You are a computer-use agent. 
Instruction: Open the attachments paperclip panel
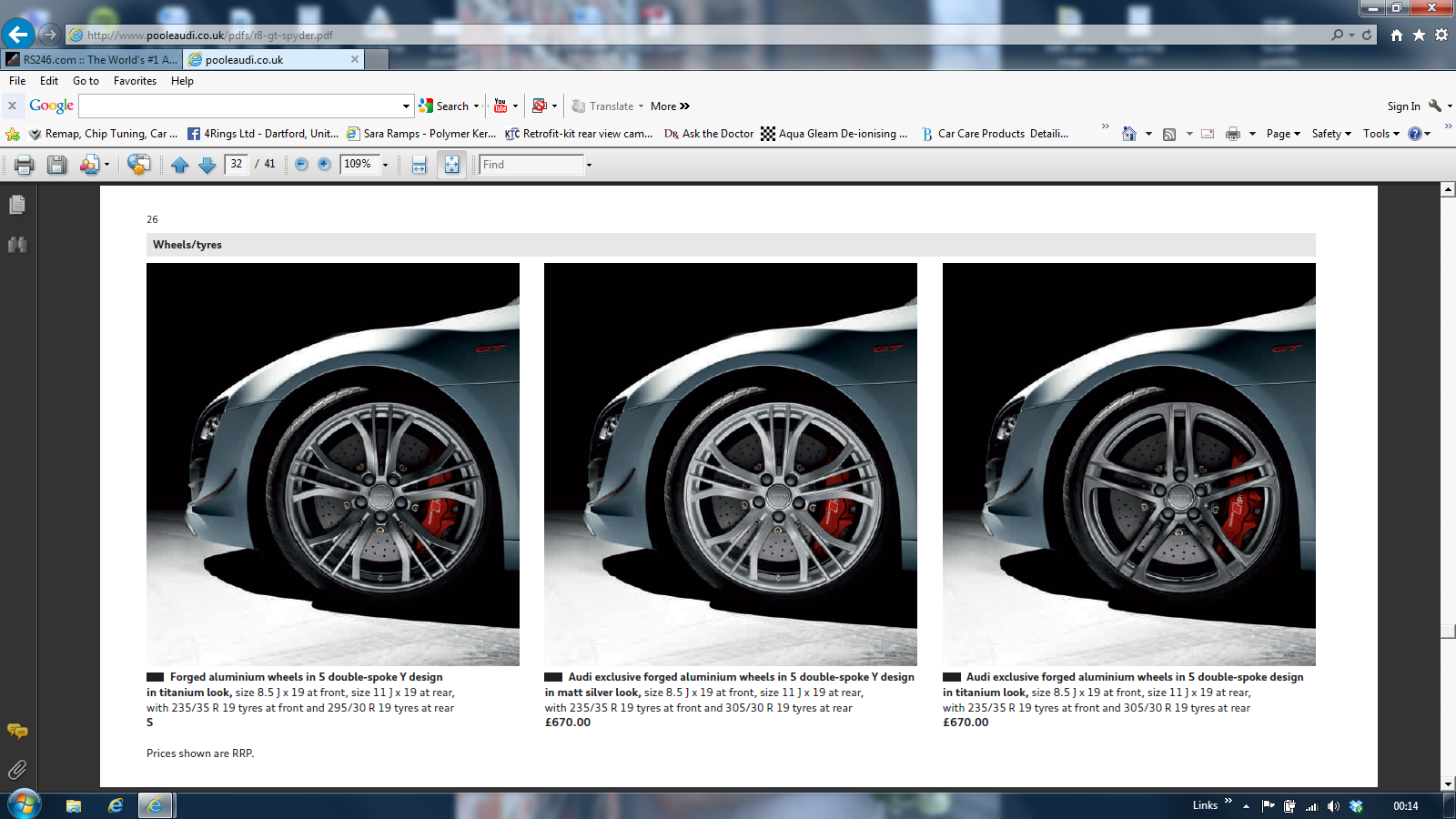pos(17,770)
